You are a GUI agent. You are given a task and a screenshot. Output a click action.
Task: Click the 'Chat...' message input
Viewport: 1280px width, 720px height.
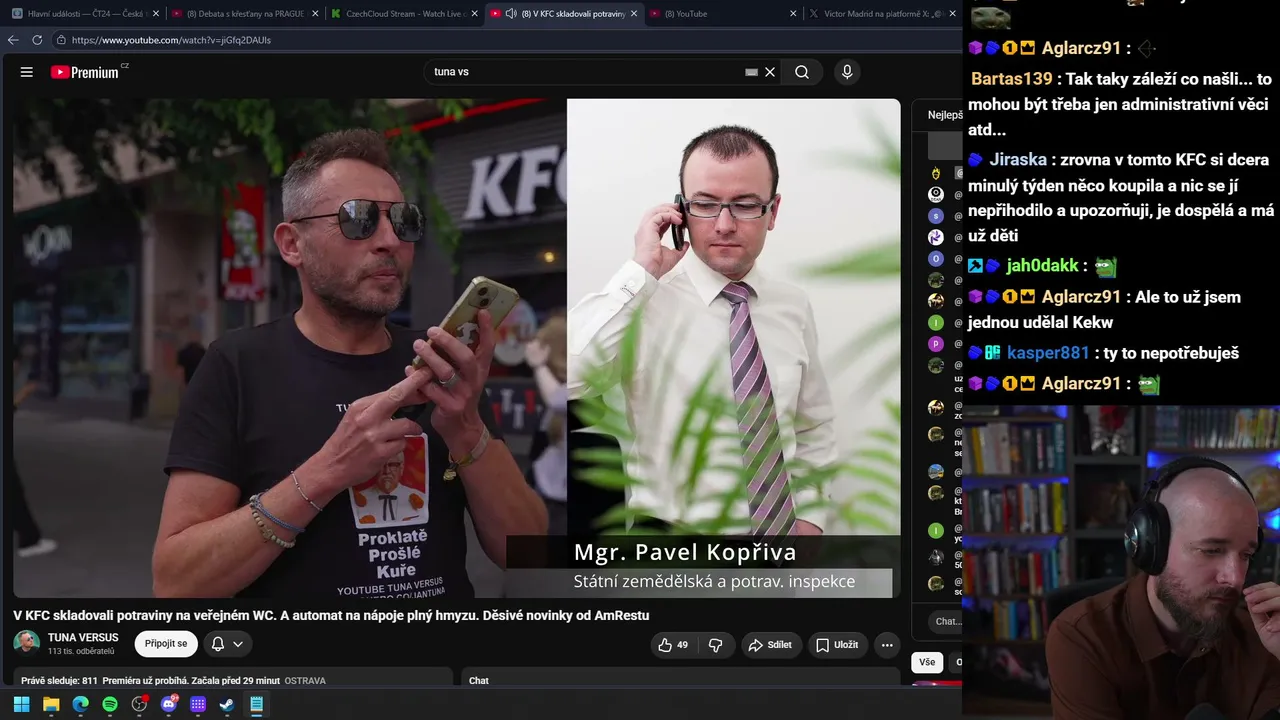(x=946, y=621)
